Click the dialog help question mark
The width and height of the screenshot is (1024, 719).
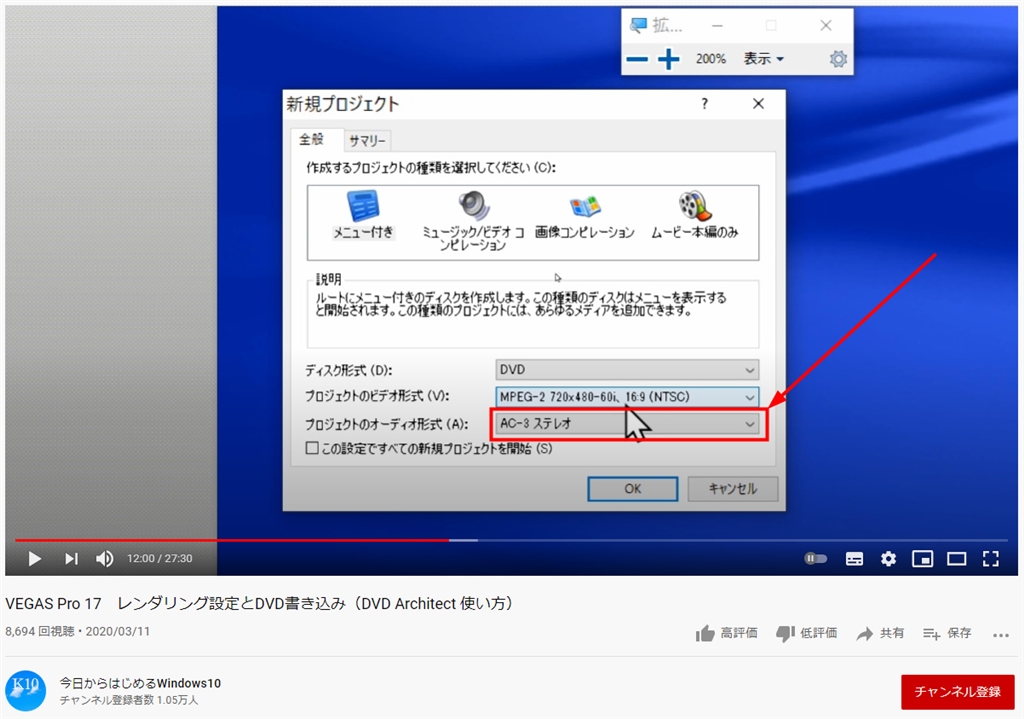point(704,104)
